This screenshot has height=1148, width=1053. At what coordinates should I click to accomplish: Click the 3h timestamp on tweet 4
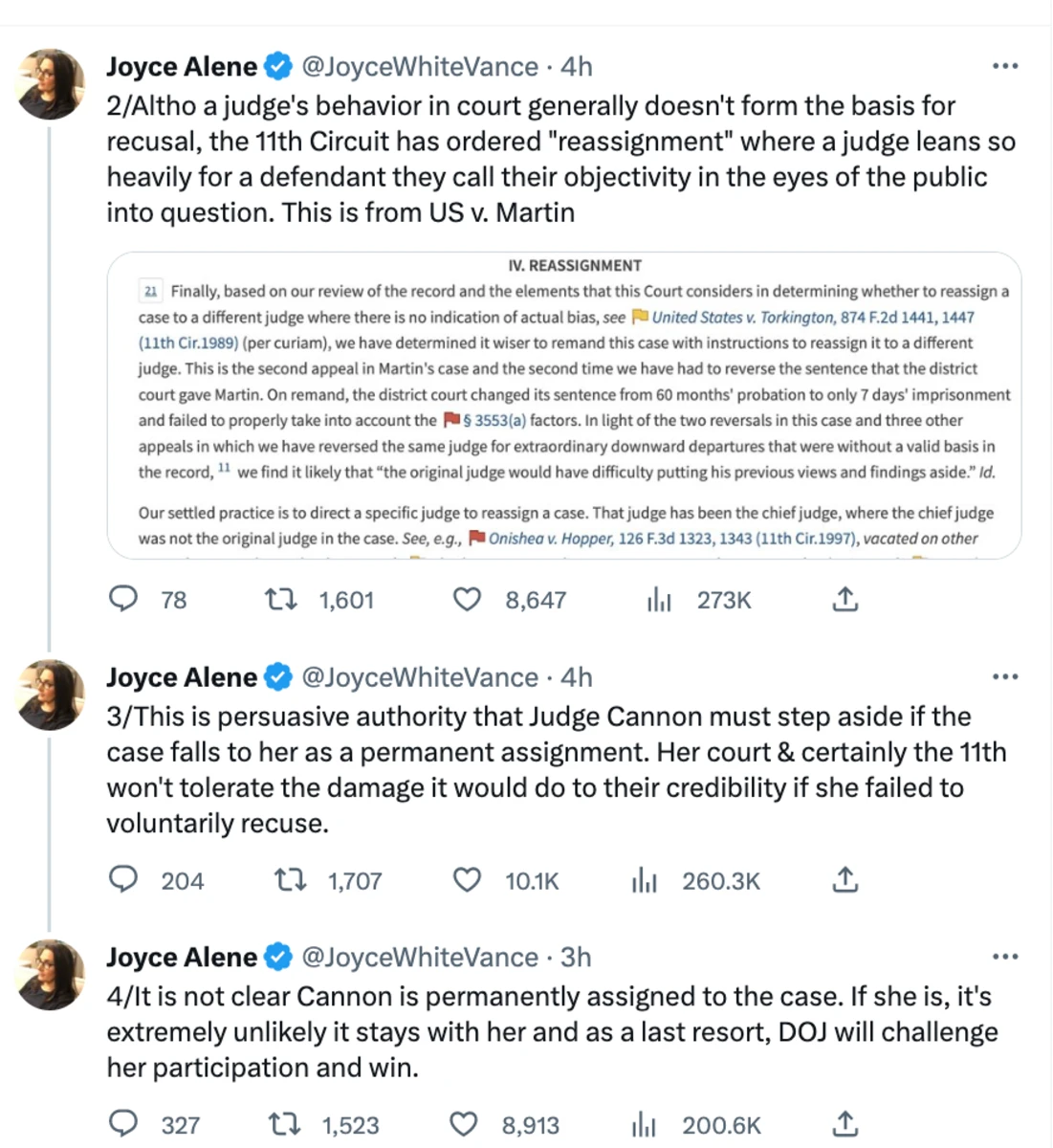tap(574, 957)
